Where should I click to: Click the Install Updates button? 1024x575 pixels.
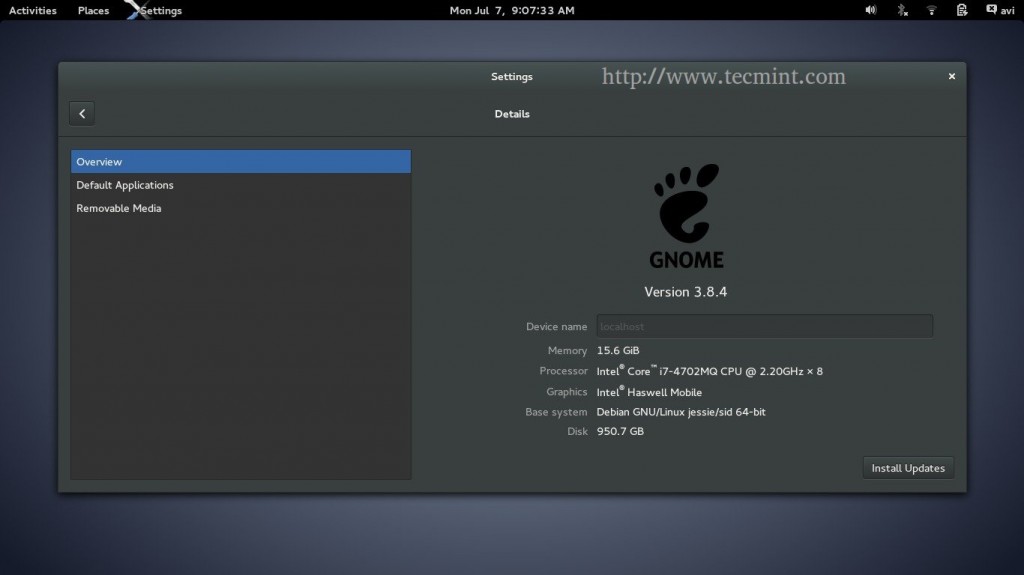click(x=908, y=468)
